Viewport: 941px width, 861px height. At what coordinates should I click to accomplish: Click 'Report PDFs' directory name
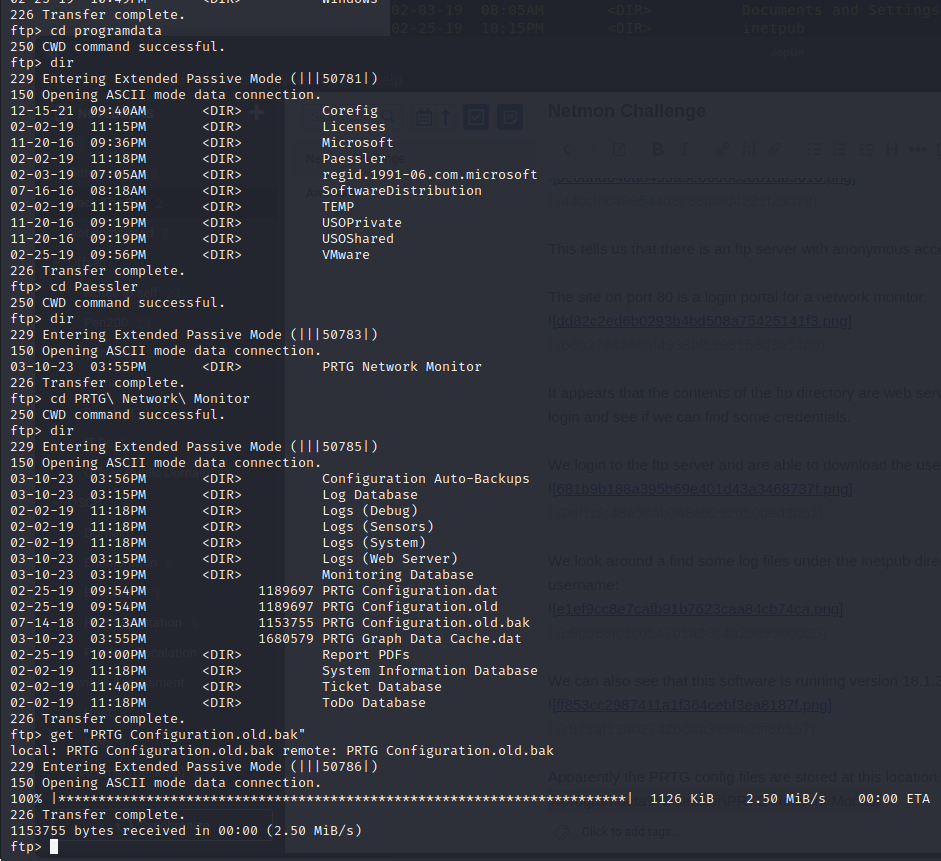tap(365, 655)
